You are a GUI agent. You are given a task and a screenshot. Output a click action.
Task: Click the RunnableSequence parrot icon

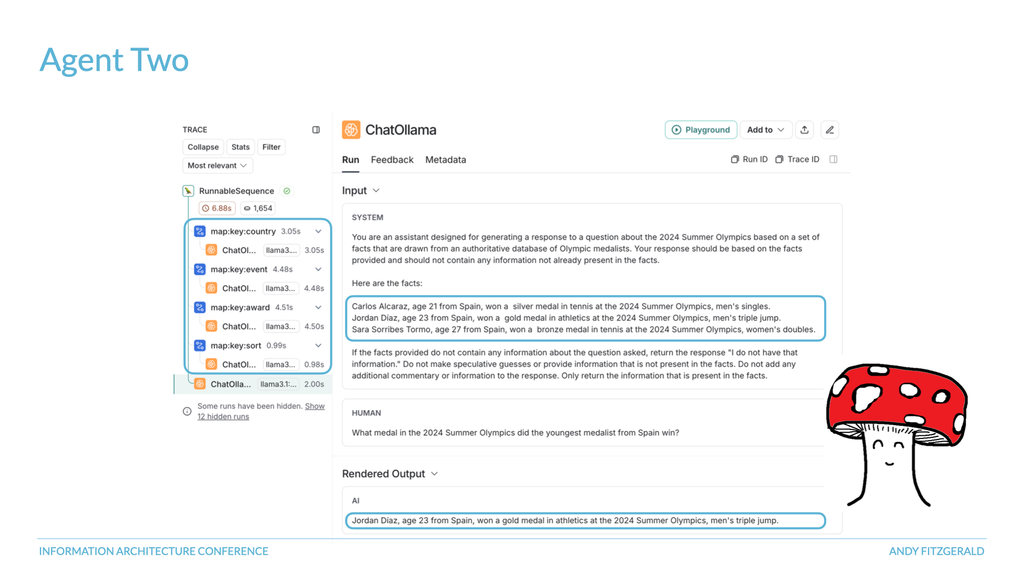pyautogui.click(x=188, y=191)
